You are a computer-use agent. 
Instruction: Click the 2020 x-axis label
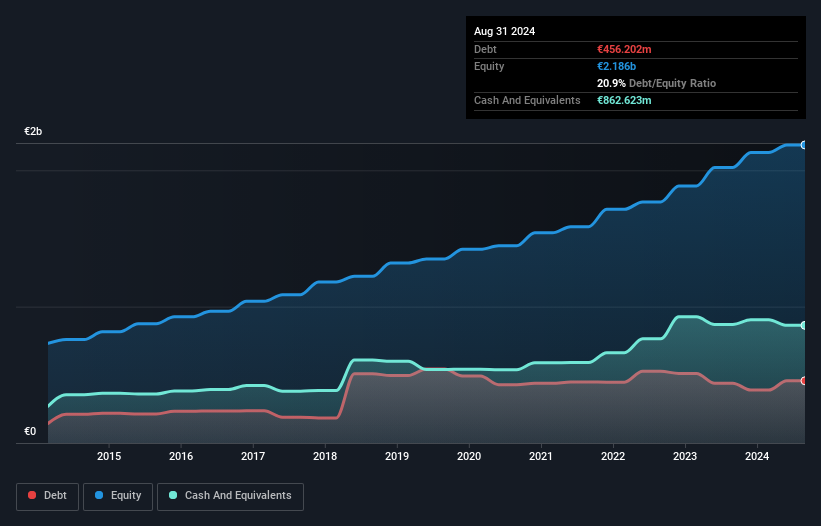(469, 456)
